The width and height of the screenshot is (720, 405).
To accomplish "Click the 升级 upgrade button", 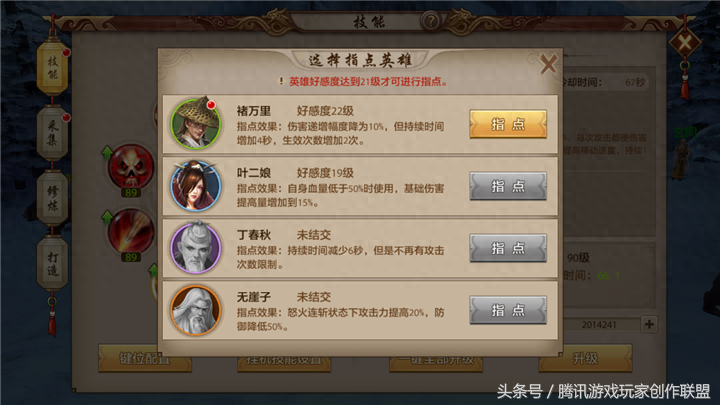I will pyautogui.click(x=585, y=358).
